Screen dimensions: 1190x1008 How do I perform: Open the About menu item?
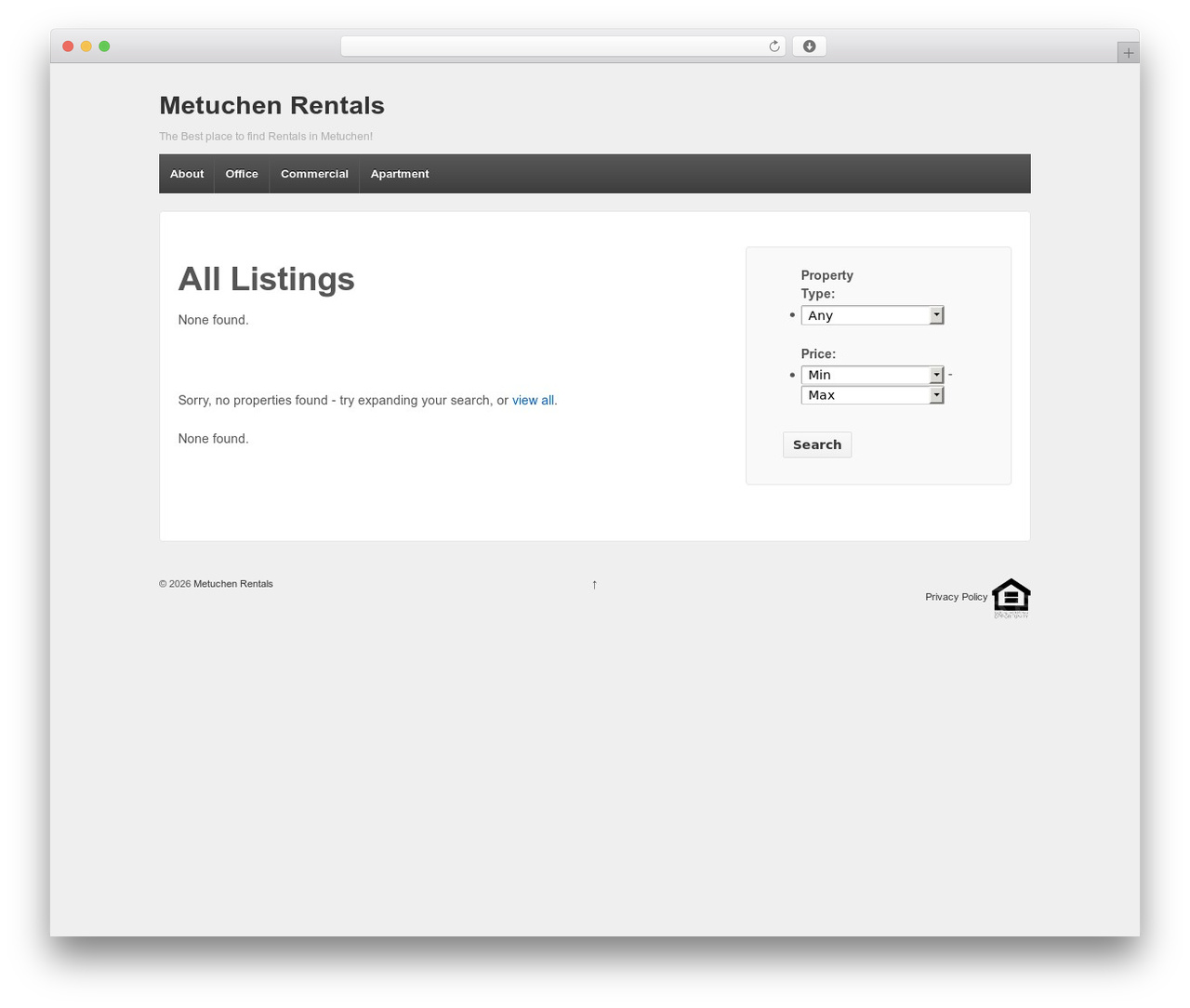[187, 174]
